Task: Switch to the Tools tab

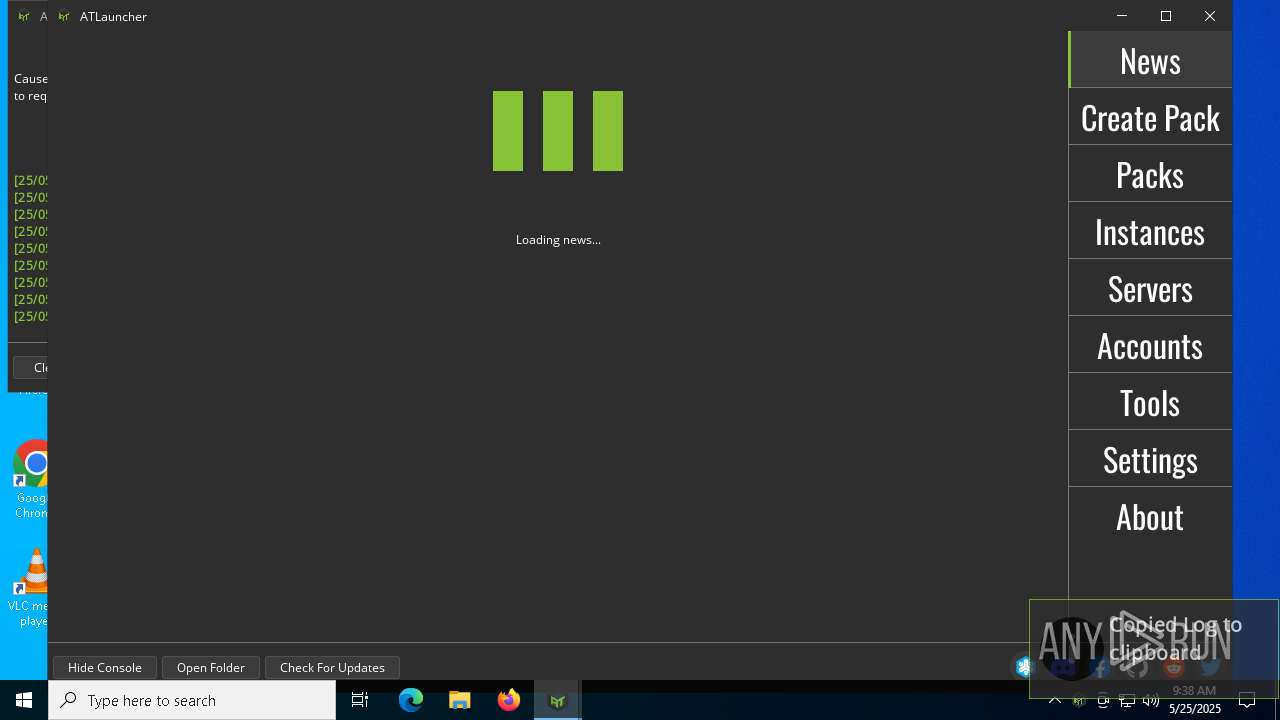Action: point(1150,402)
